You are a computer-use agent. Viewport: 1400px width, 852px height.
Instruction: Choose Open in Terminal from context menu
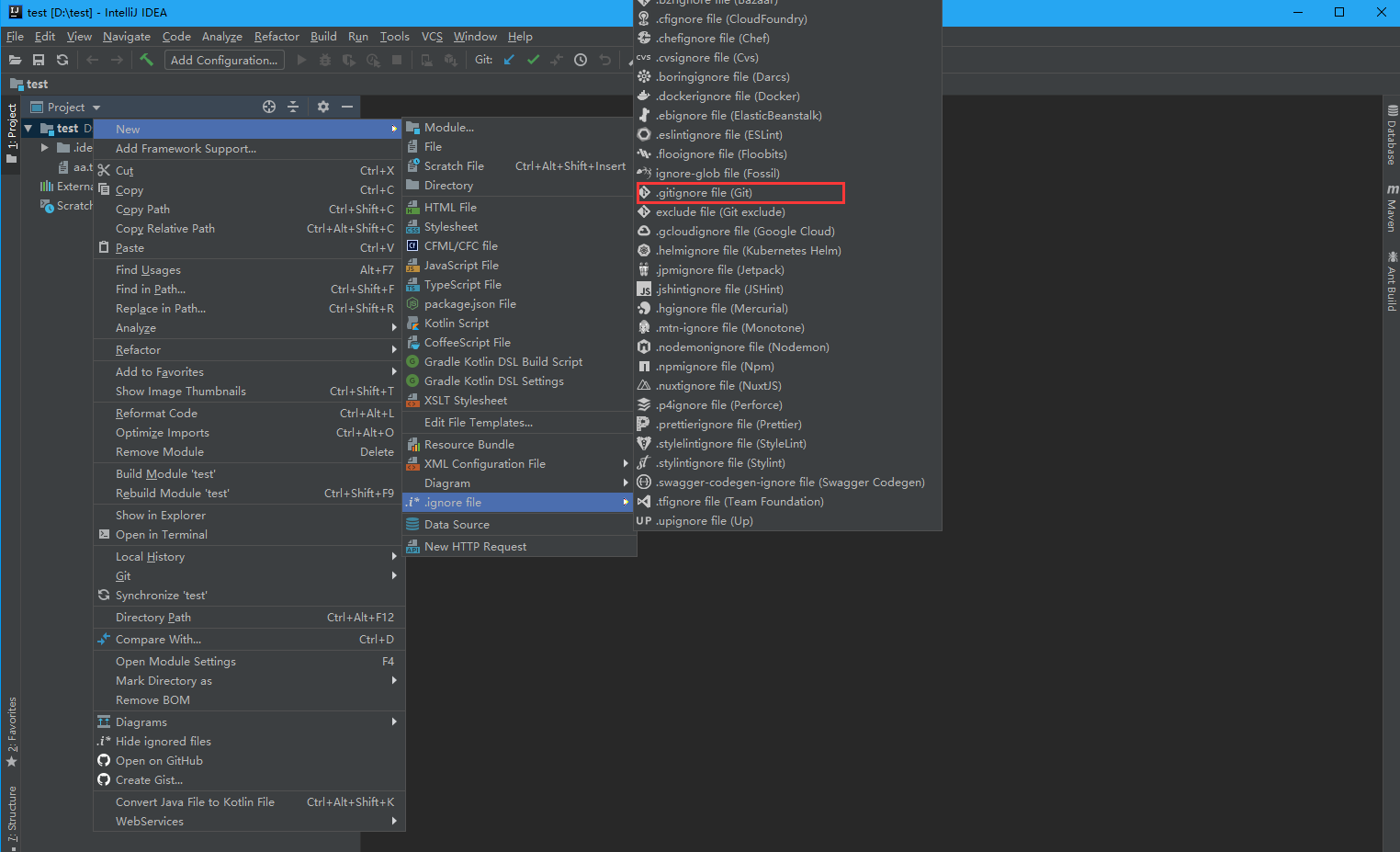coord(248,535)
